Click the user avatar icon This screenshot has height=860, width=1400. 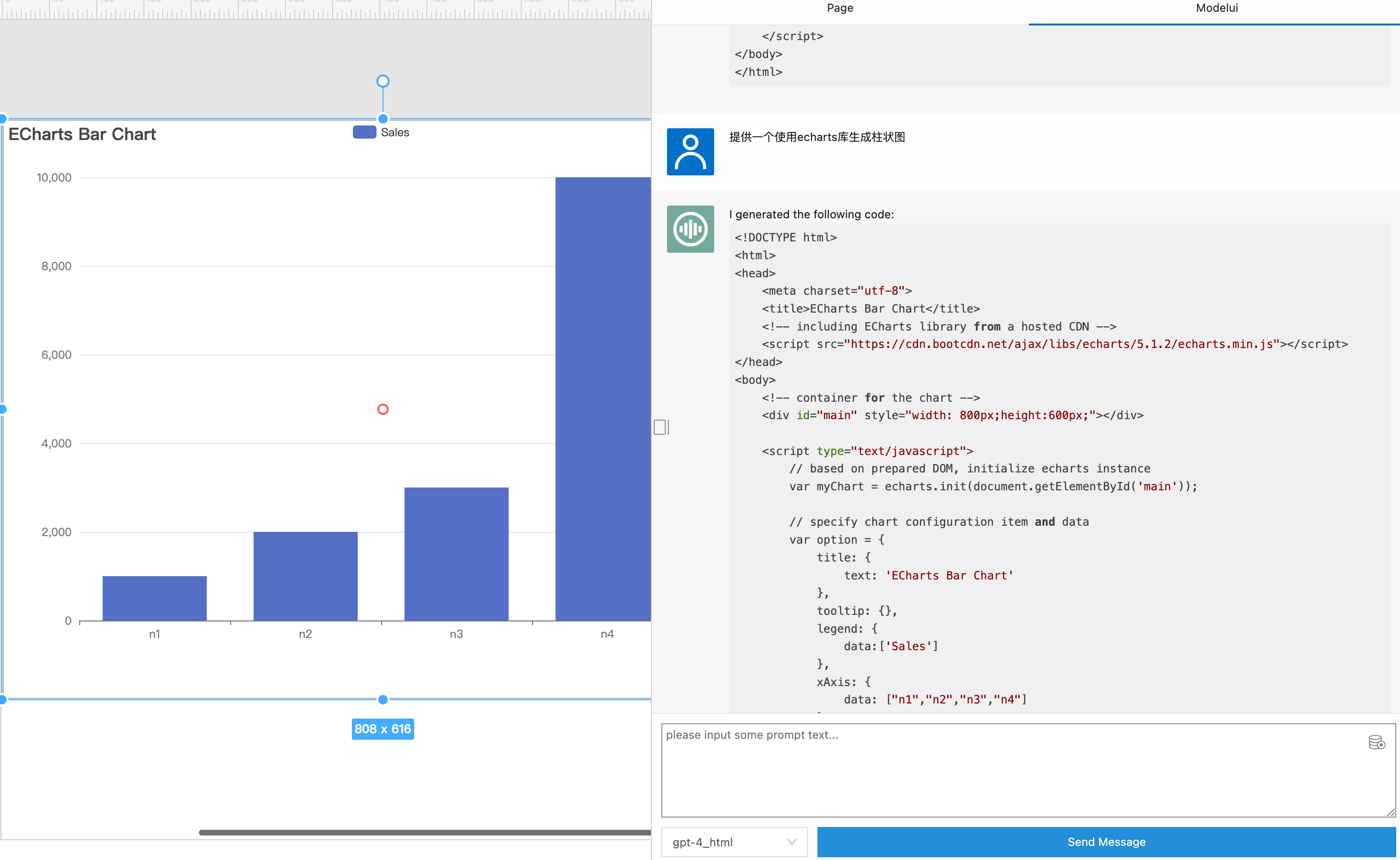(x=690, y=152)
